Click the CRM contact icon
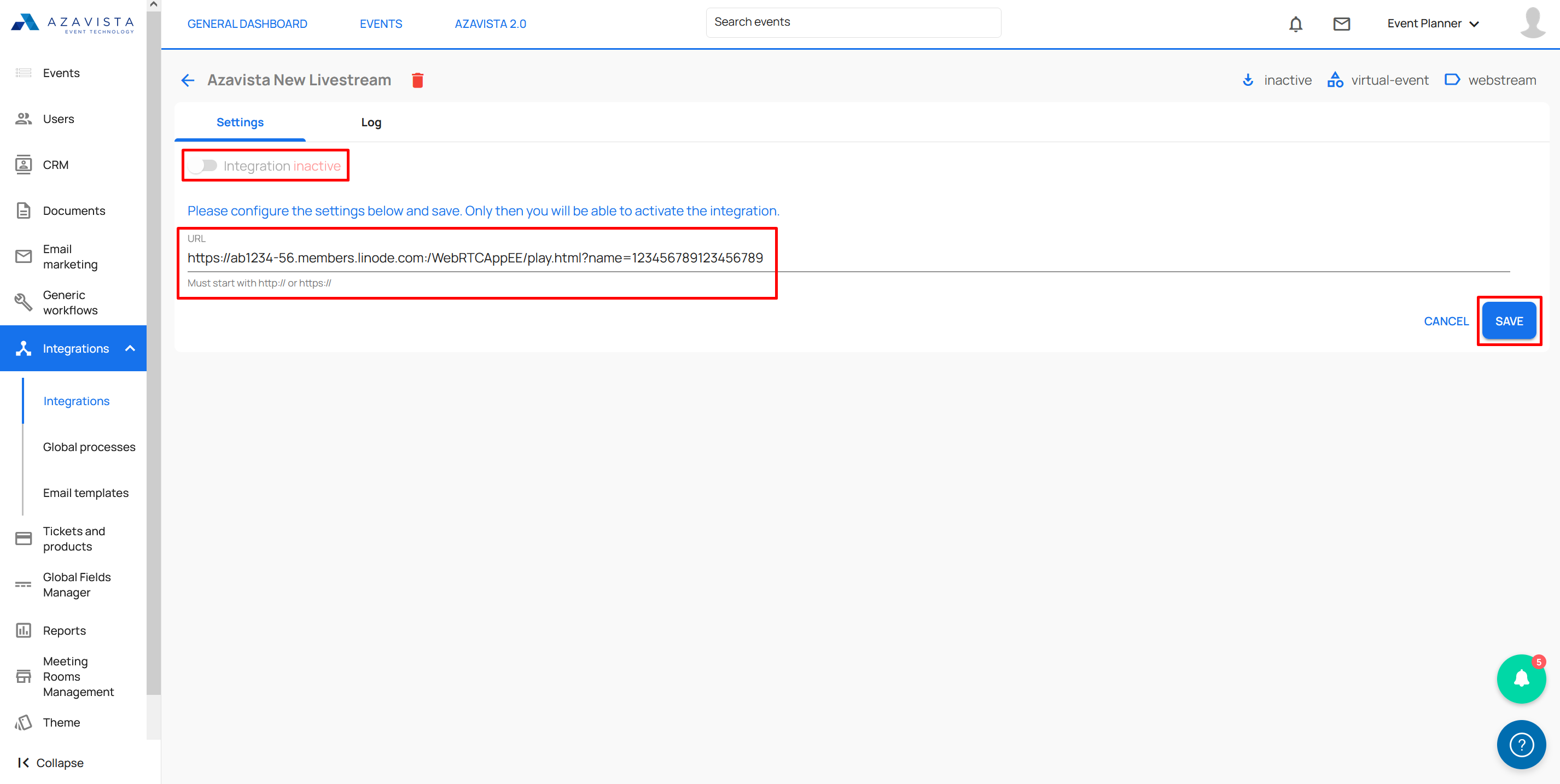This screenshot has height=784, width=1560. tap(23, 165)
